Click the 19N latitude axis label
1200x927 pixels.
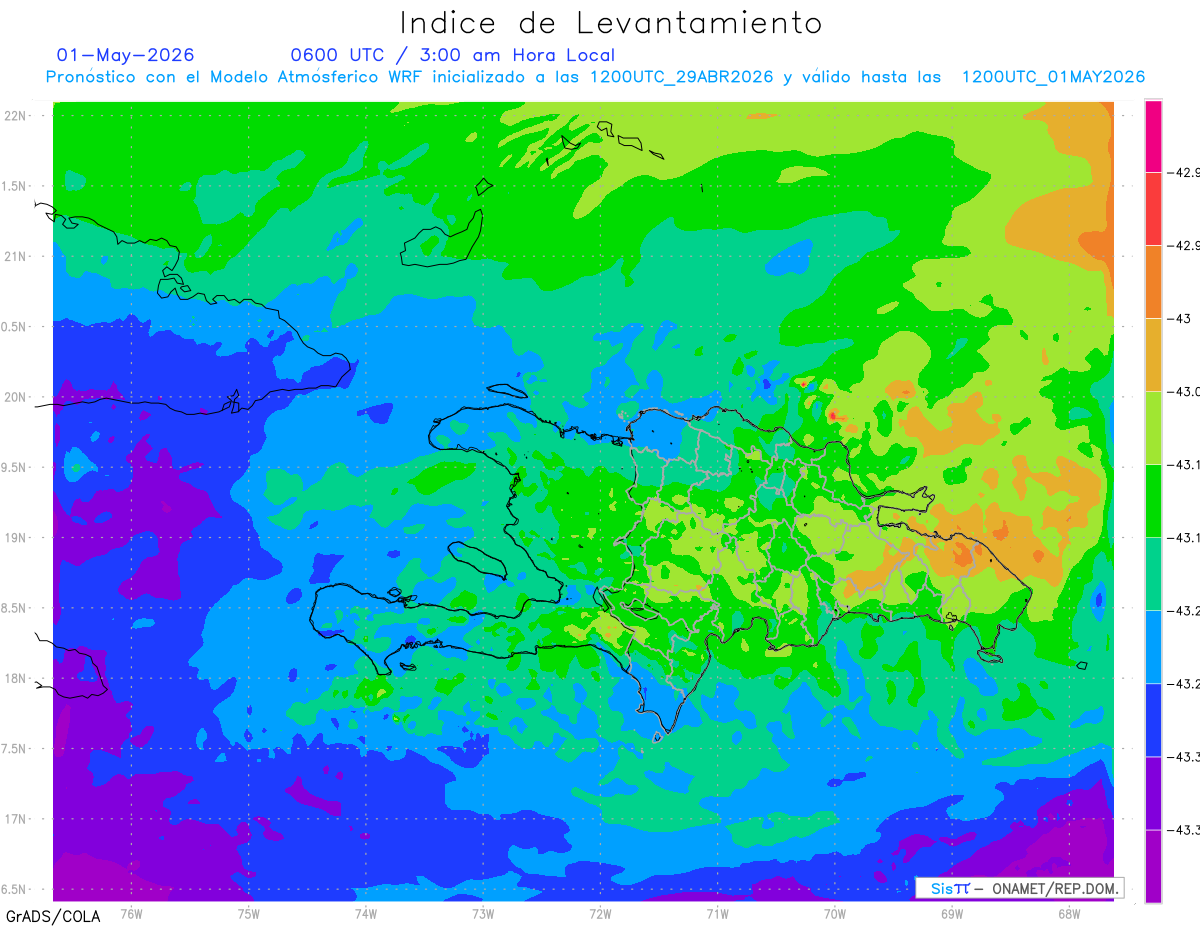pos(16,538)
